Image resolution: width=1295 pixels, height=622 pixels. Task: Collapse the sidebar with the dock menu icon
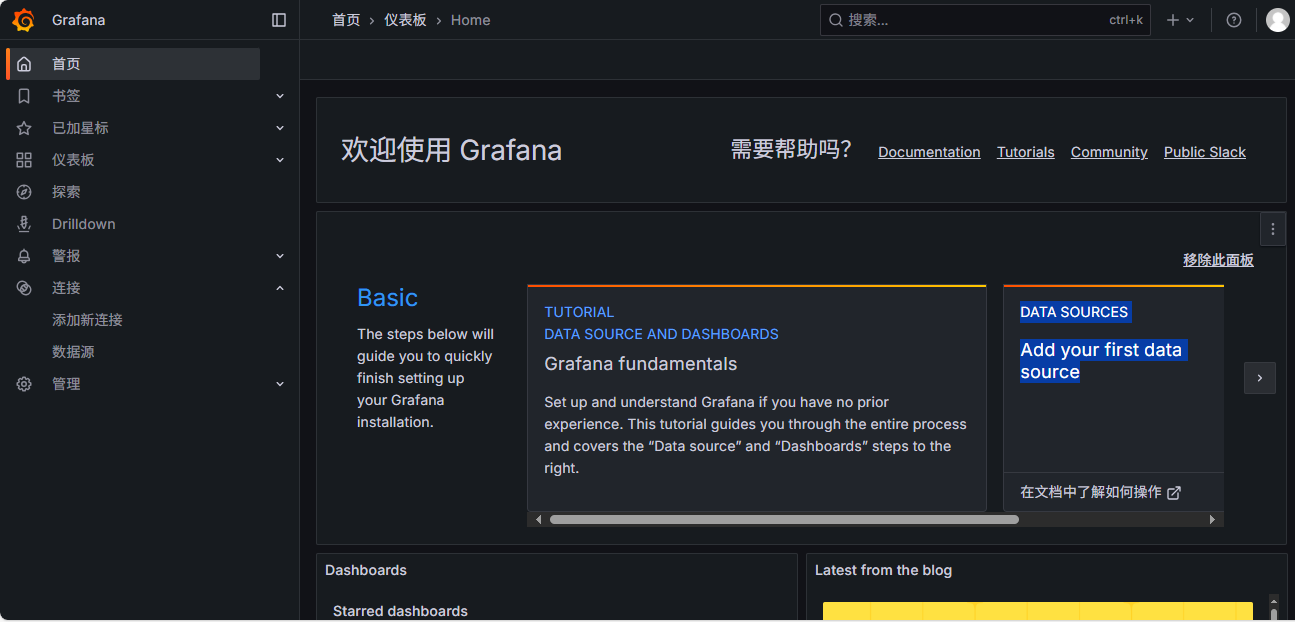click(279, 20)
